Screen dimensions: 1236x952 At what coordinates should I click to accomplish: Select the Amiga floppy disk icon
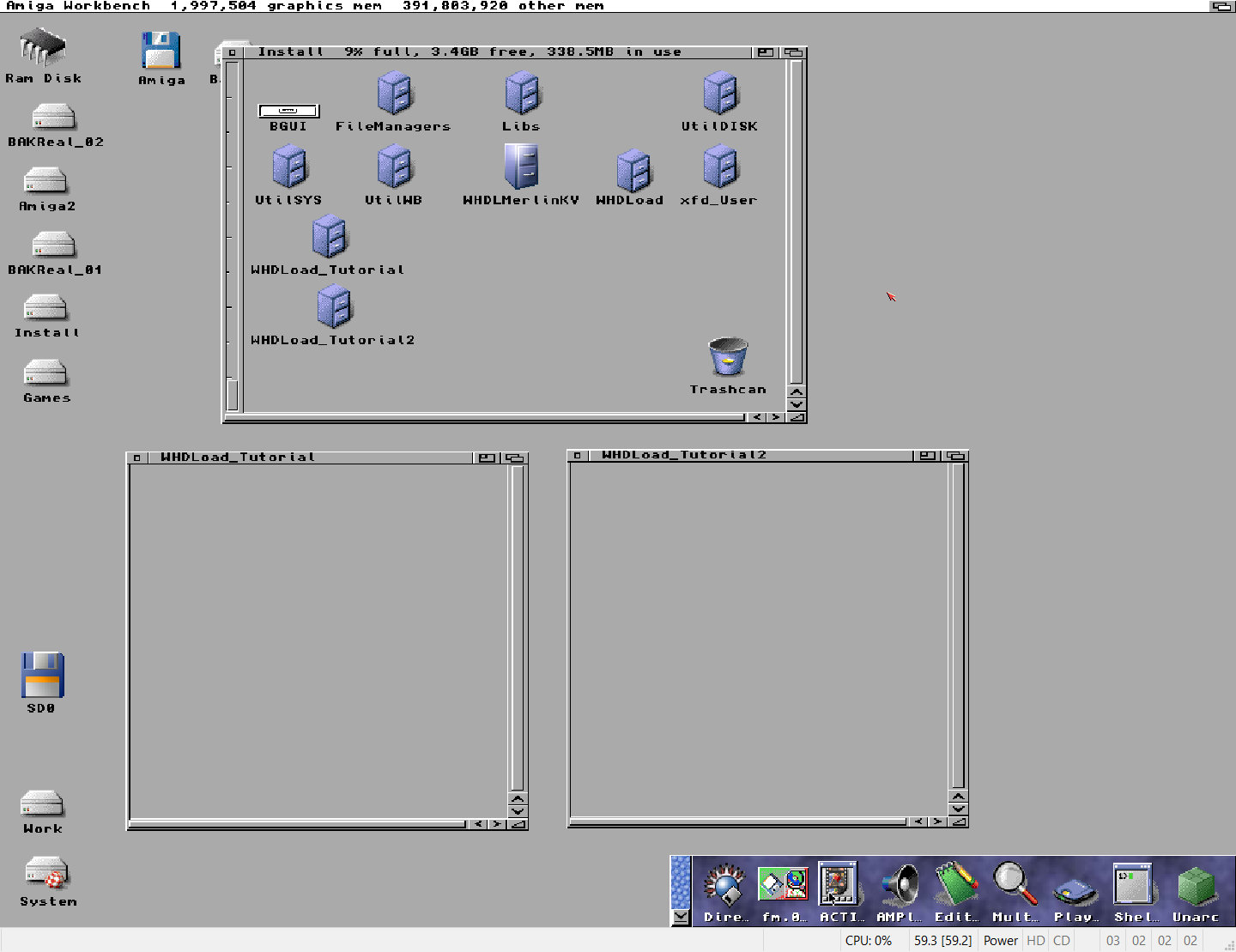161,51
